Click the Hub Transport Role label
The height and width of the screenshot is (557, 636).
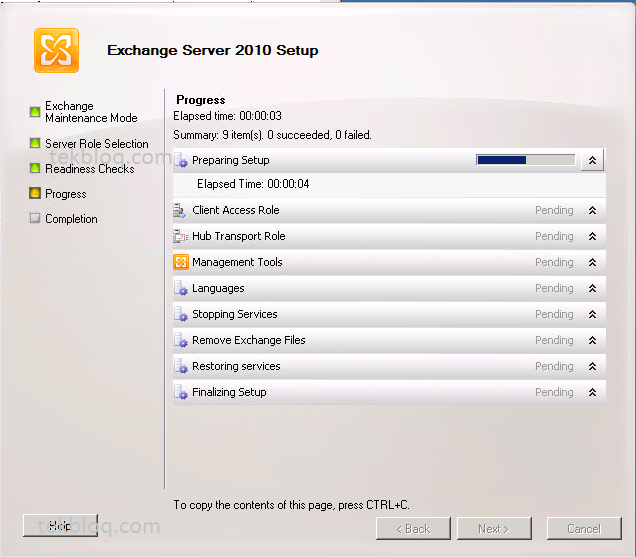tap(238, 236)
